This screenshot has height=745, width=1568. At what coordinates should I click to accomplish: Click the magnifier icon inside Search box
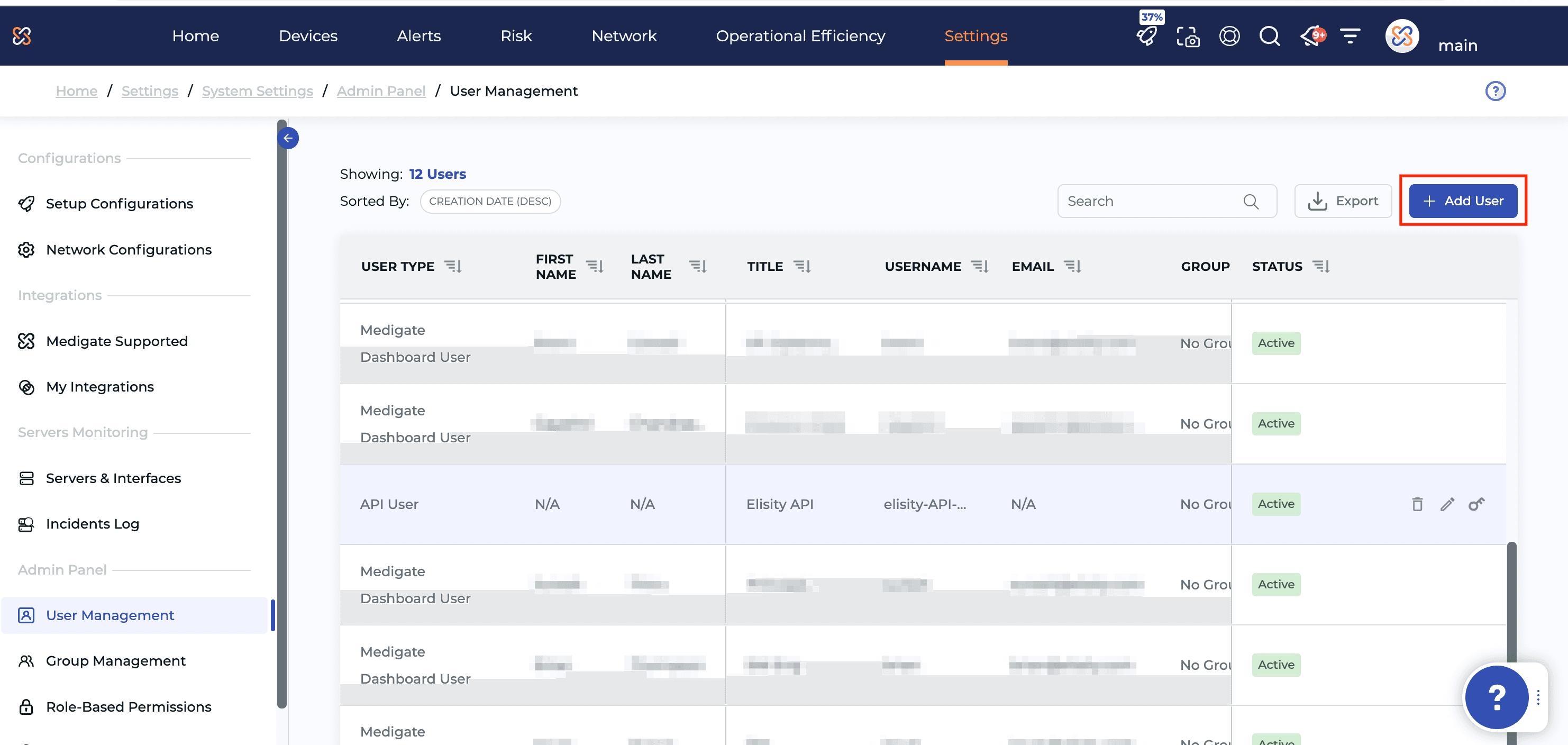coord(1251,202)
